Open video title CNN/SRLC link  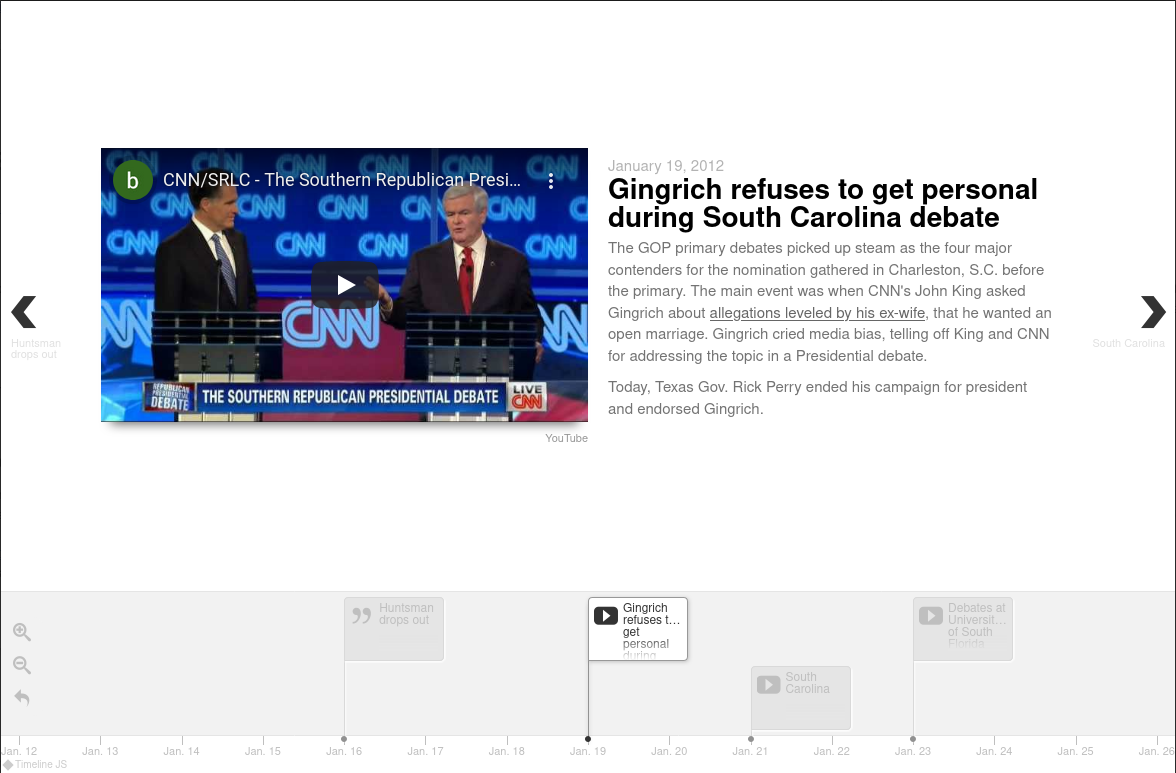pos(341,180)
